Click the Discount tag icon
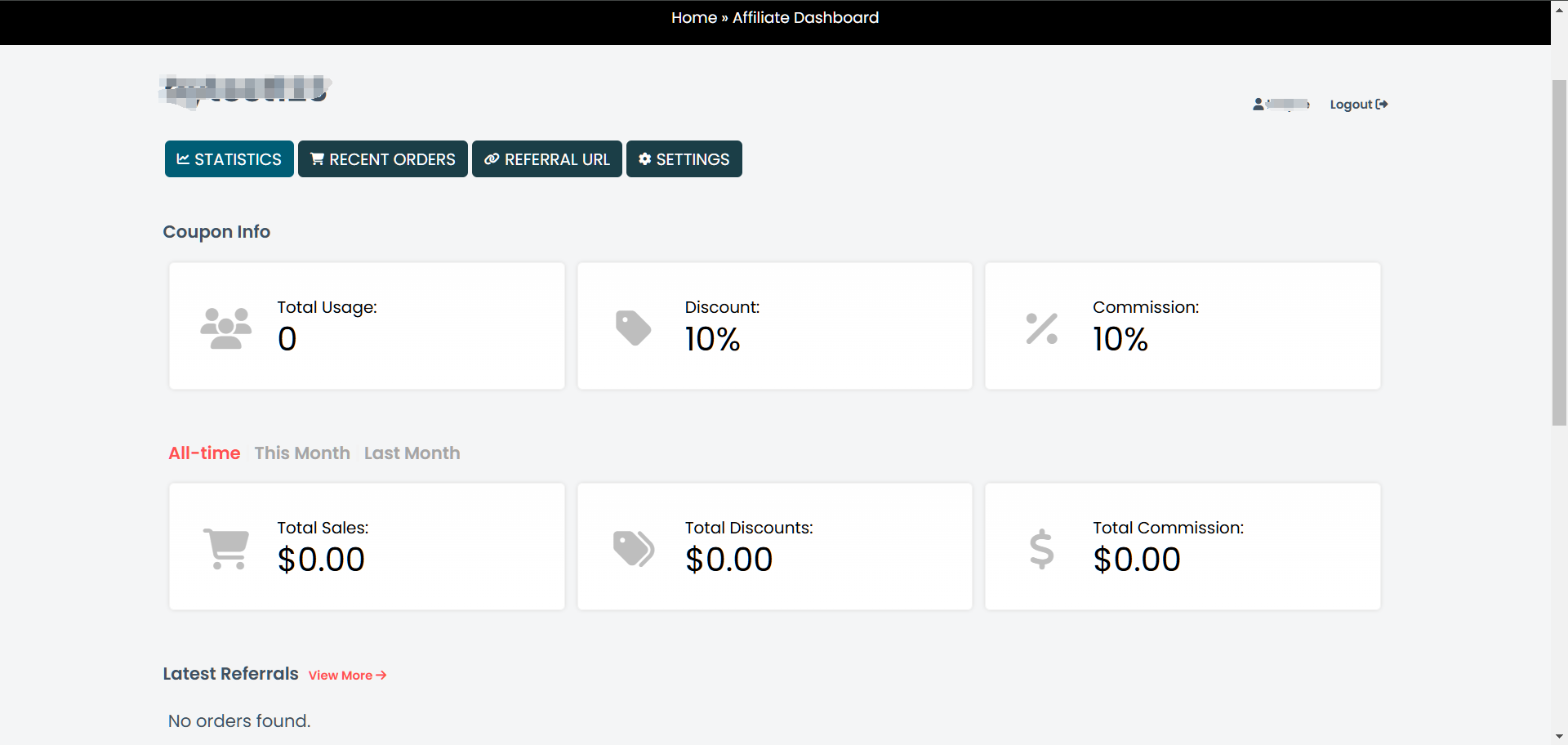Screen dimensions: 1568x745 point(633,328)
